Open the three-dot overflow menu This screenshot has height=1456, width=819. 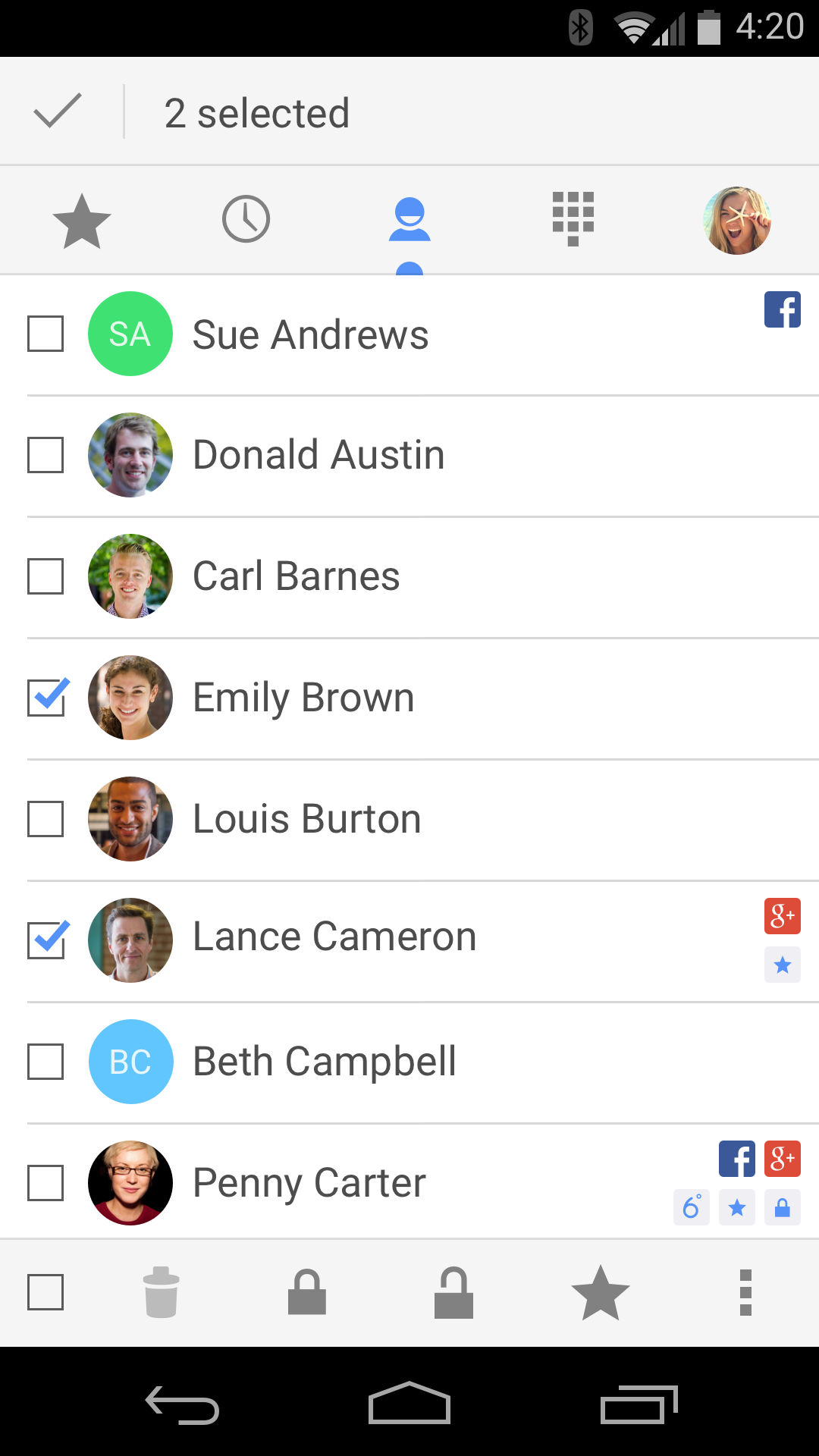pos(745,1292)
